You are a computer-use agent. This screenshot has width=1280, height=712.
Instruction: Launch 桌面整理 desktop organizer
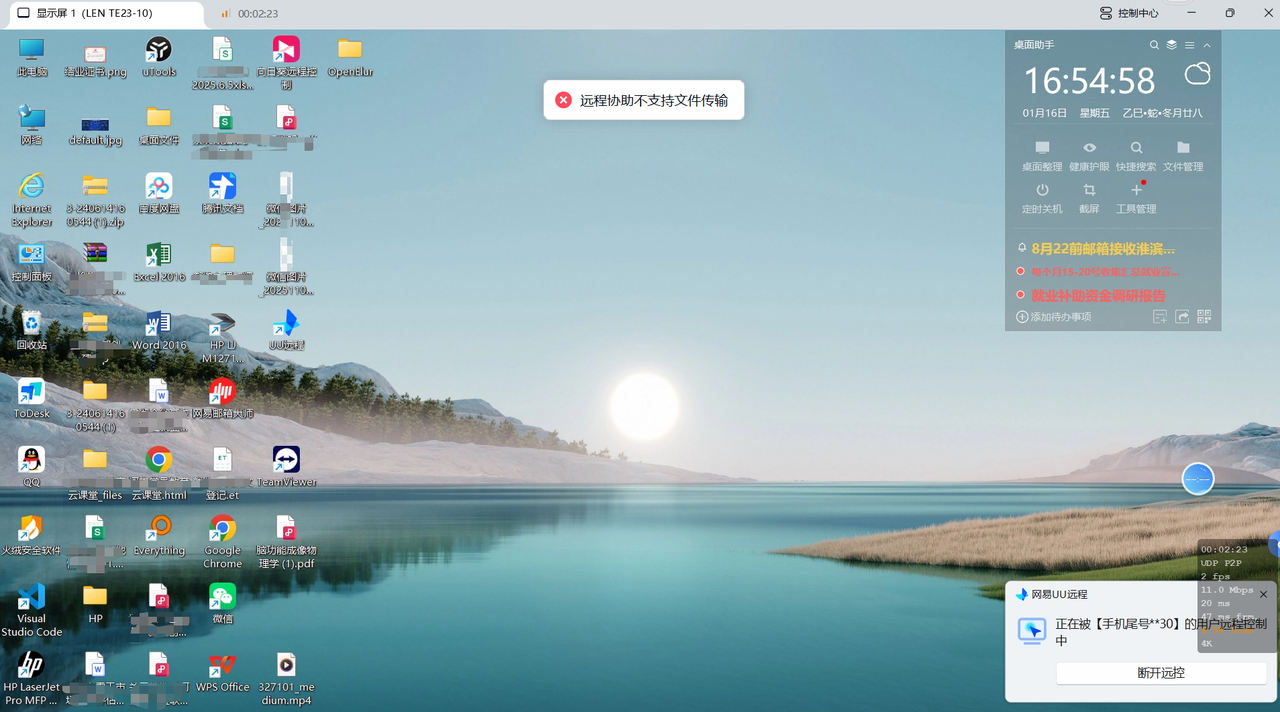(1042, 155)
